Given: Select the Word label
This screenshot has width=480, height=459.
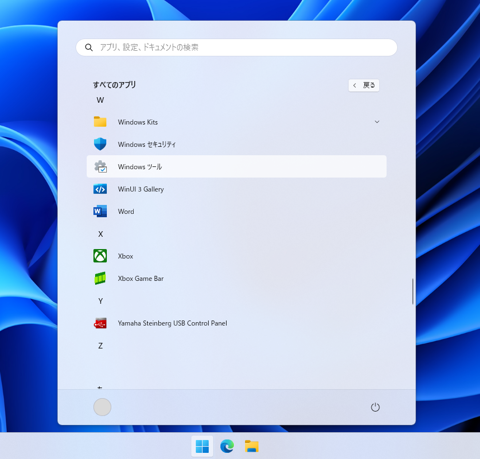Looking at the screenshot, I should point(126,212).
